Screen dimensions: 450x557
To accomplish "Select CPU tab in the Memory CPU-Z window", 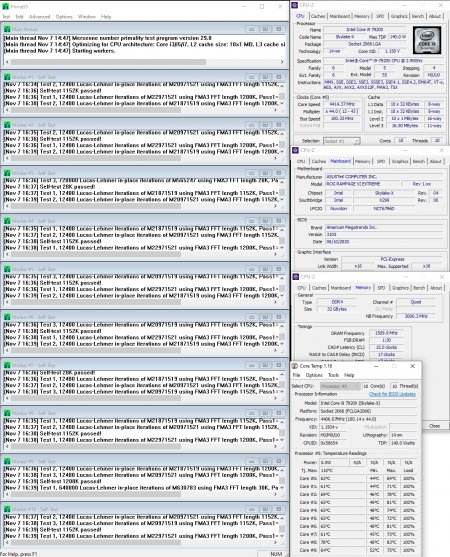I will [302, 288].
